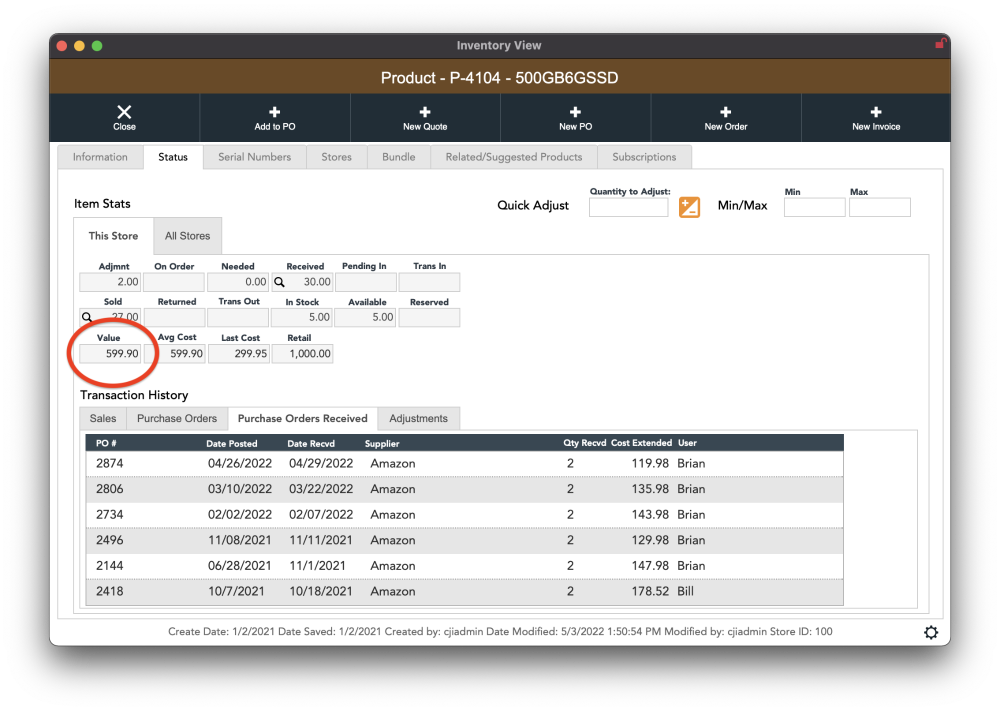This screenshot has height=711, width=1000.
Task: Switch to the Serial Numbers tab
Action: pyautogui.click(x=254, y=157)
